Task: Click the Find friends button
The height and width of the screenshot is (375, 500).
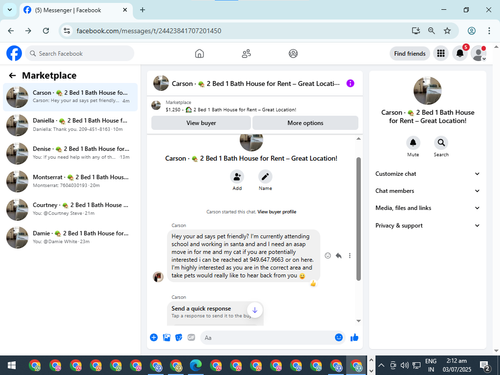Action: [410, 53]
